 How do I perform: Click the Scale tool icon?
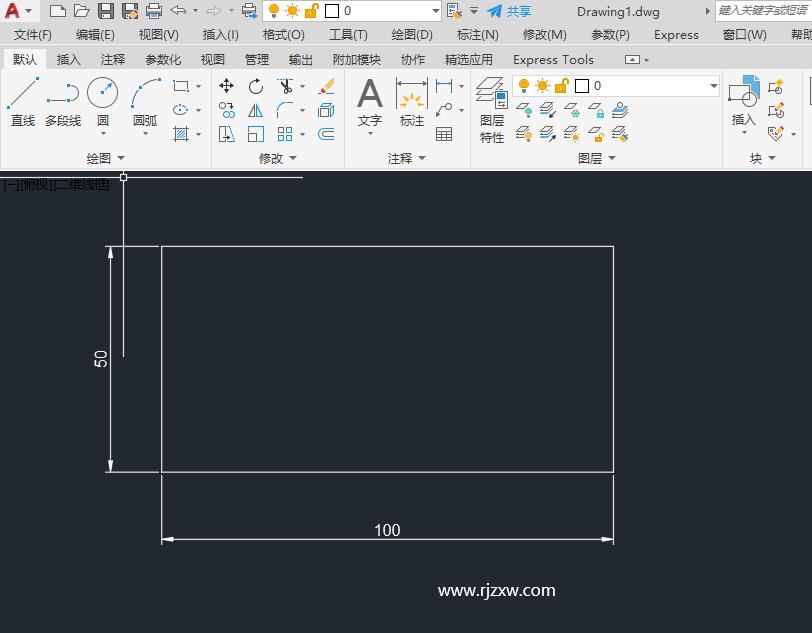pyautogui.click(x=256, y=134)
